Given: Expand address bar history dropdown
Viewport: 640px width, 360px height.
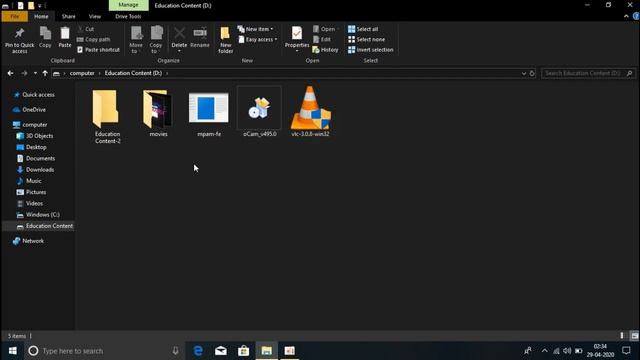Looking at the screenshot, I should [524, 73].
